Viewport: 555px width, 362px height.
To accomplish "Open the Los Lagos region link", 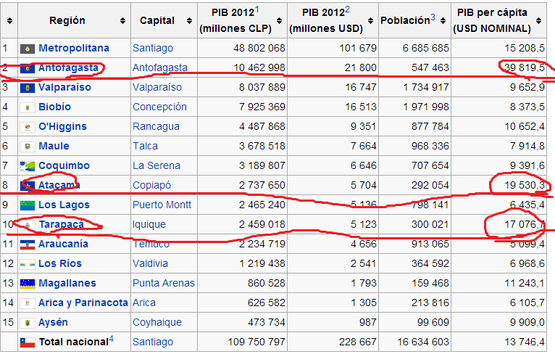I will click(x=64, y=205).
